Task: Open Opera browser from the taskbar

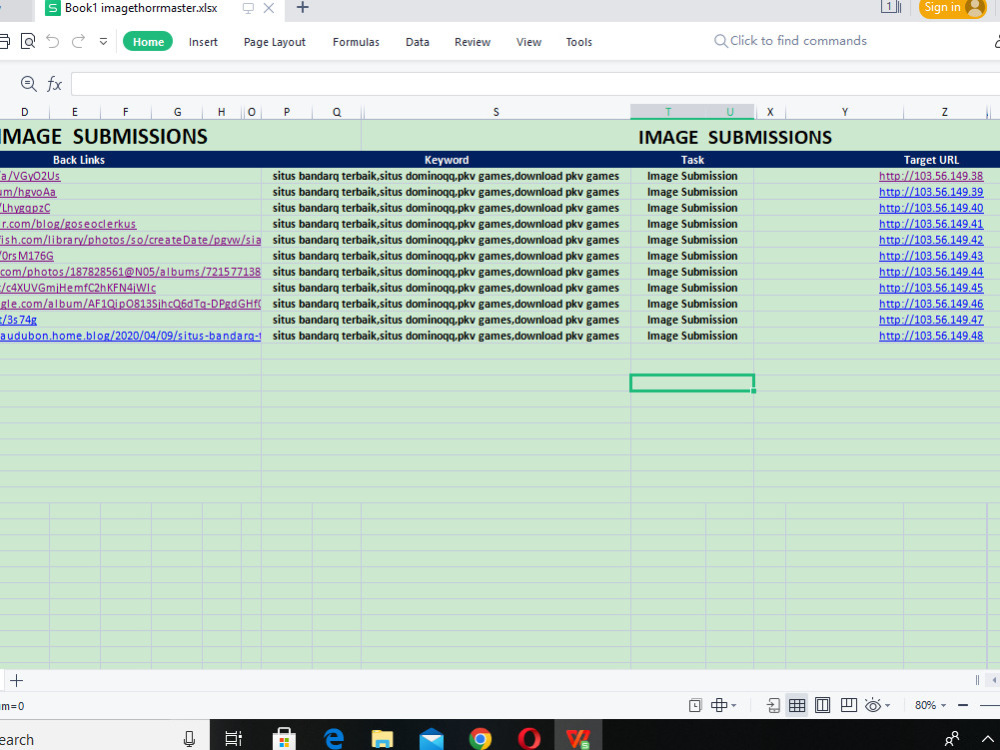Action: pos(529,739)
